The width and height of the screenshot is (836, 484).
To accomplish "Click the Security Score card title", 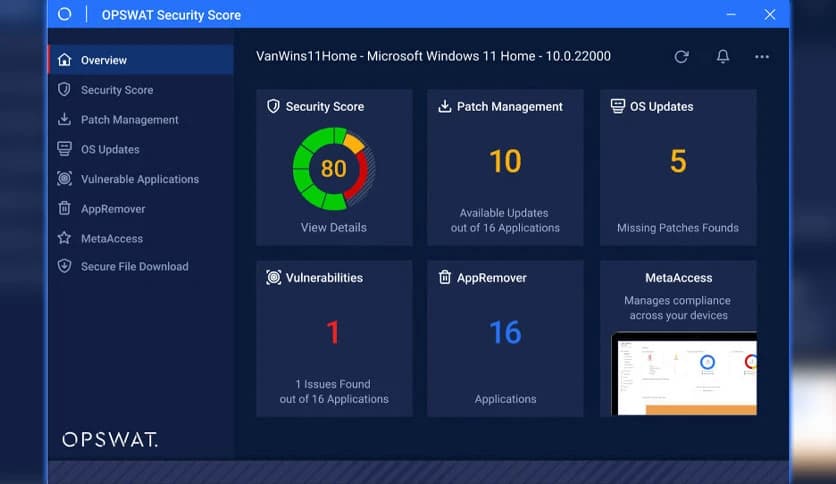I will click(325, 107).
